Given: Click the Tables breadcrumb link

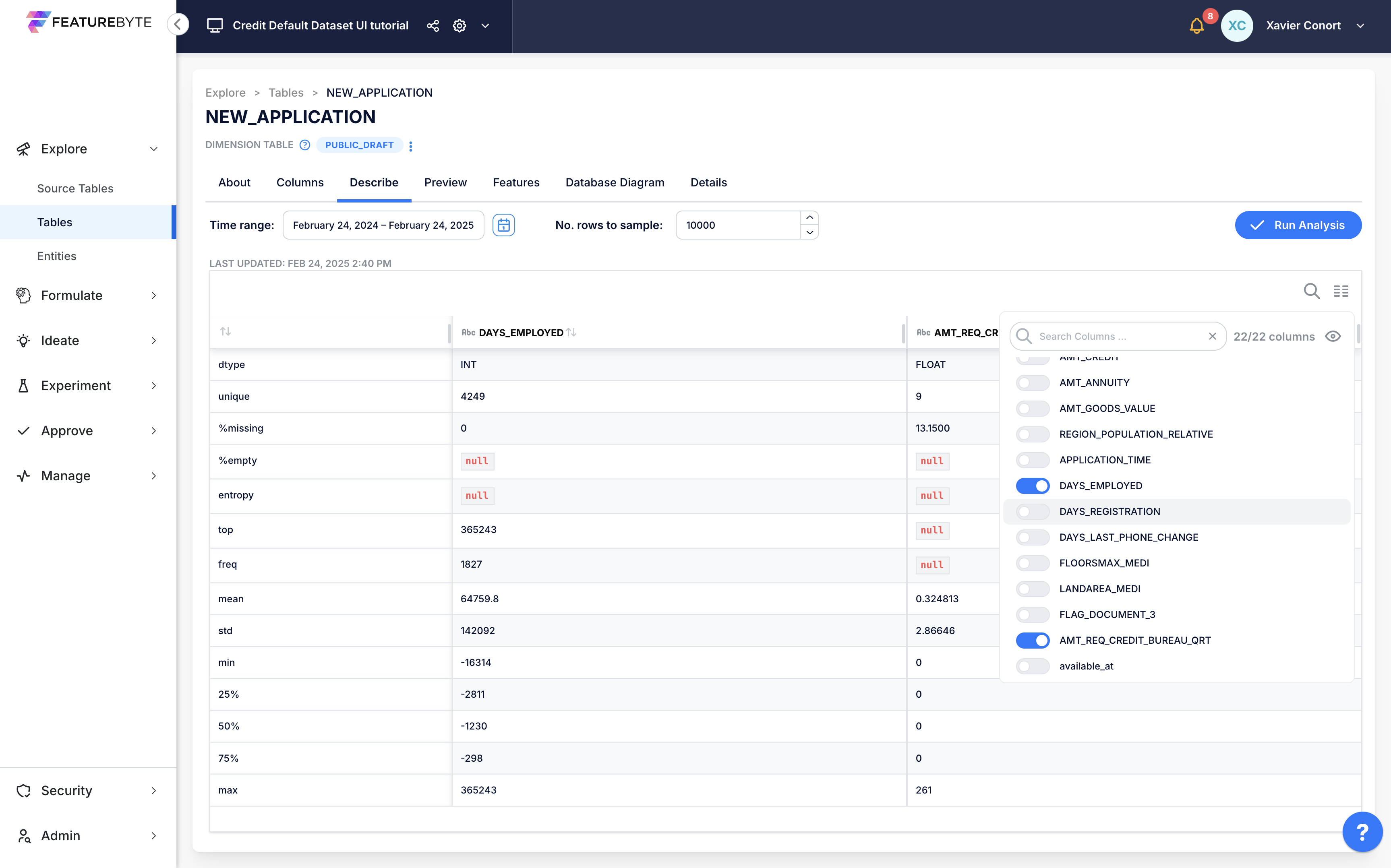Looking at the screenshot, I should (286, 93).
